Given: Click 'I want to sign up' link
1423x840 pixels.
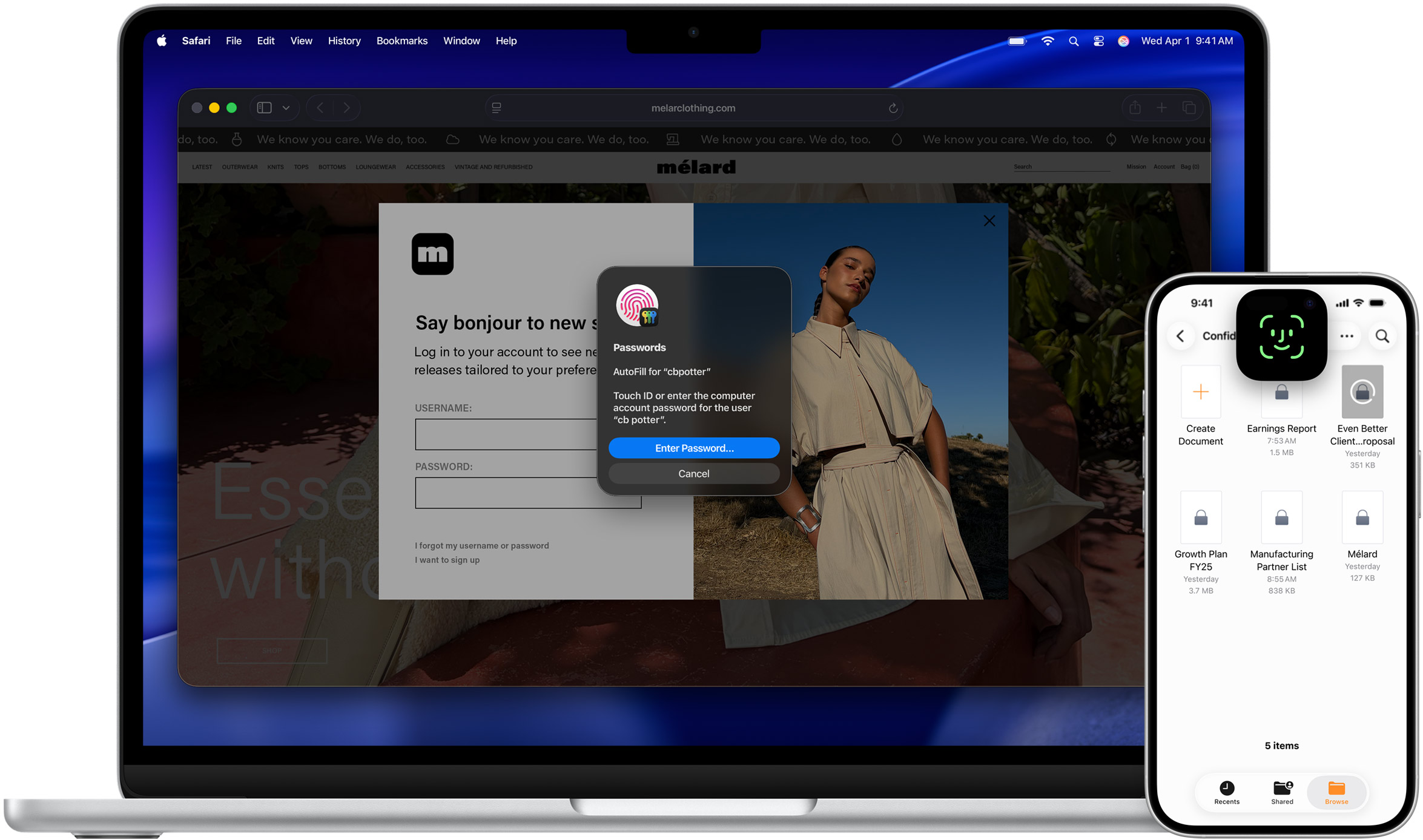Looking at the screenshot, I should coord(447,560).
